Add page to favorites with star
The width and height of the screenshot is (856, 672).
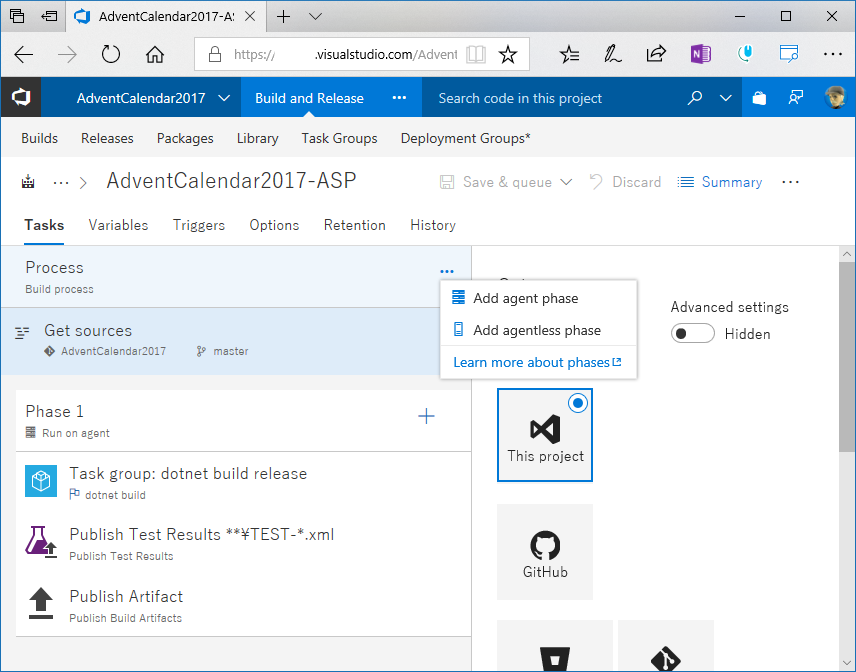pyautogui.click(x=508, y=54)
